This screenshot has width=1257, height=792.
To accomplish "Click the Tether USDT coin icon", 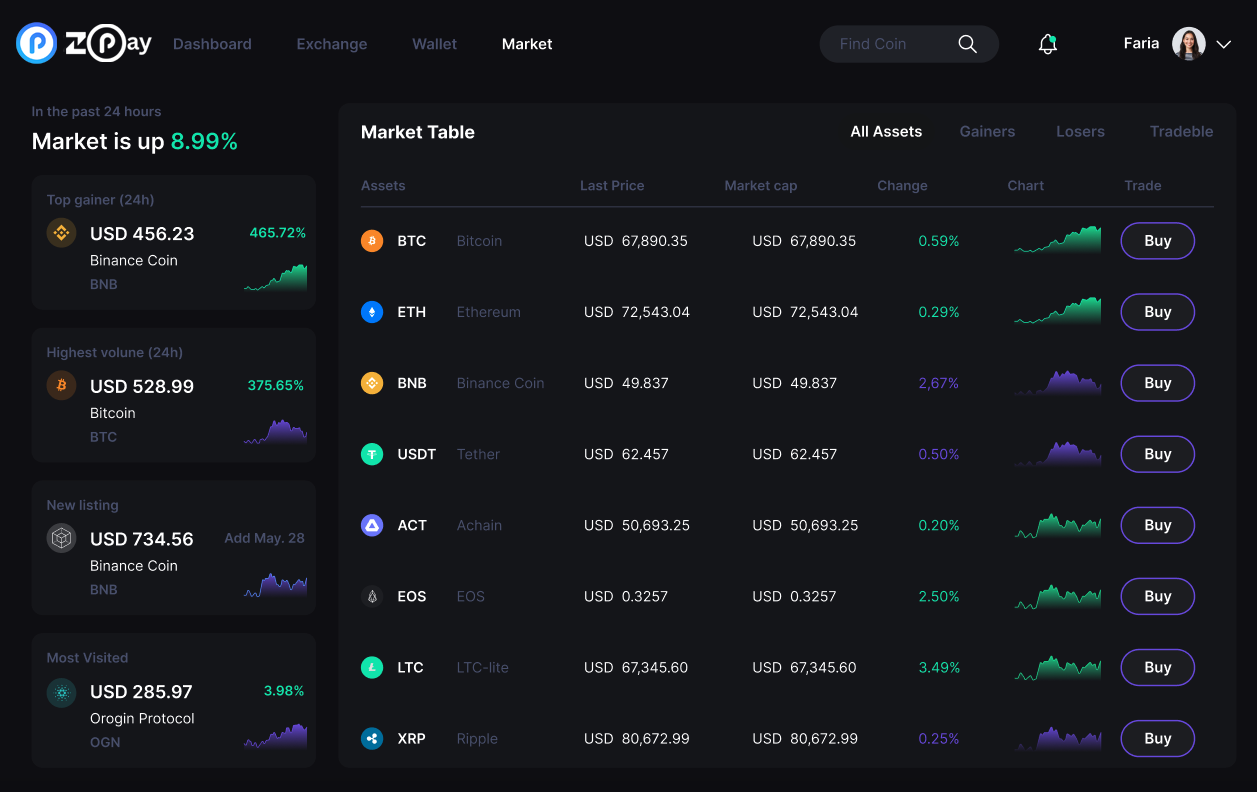I will [372, 454].
